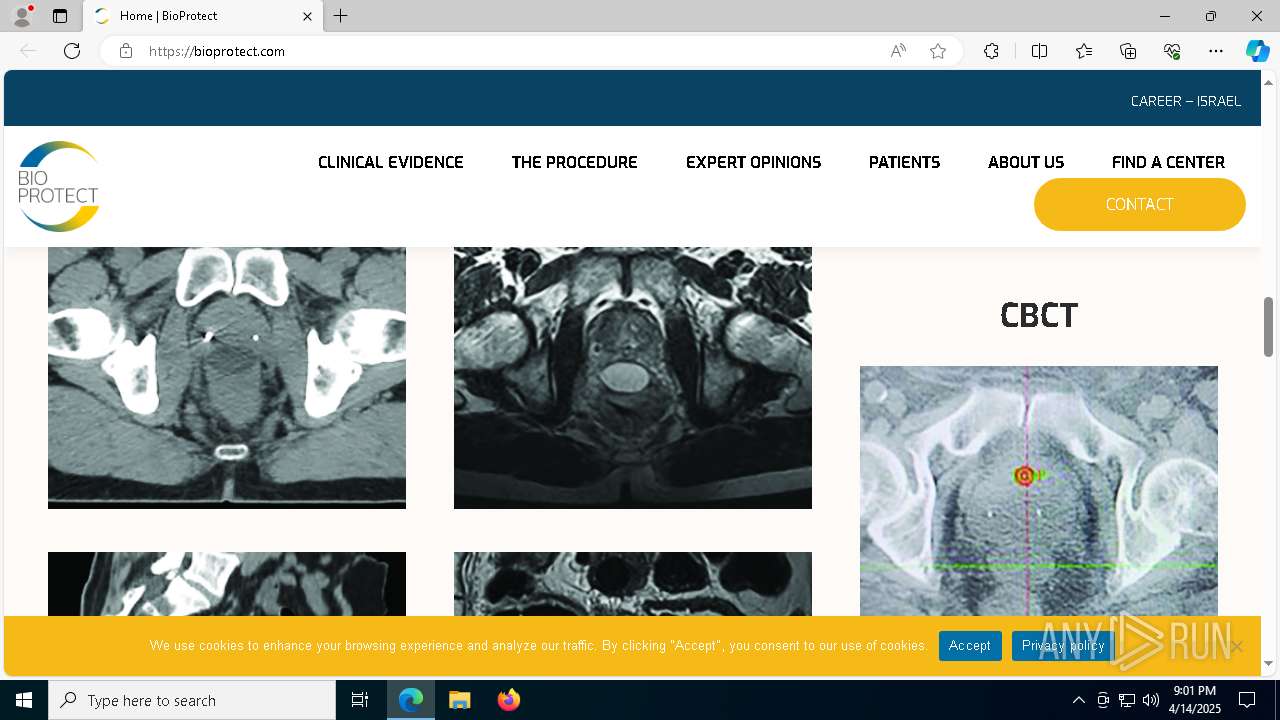The image size is (1280, 720).
Task: Click the browser back arrow
Action: coord(28,51)
